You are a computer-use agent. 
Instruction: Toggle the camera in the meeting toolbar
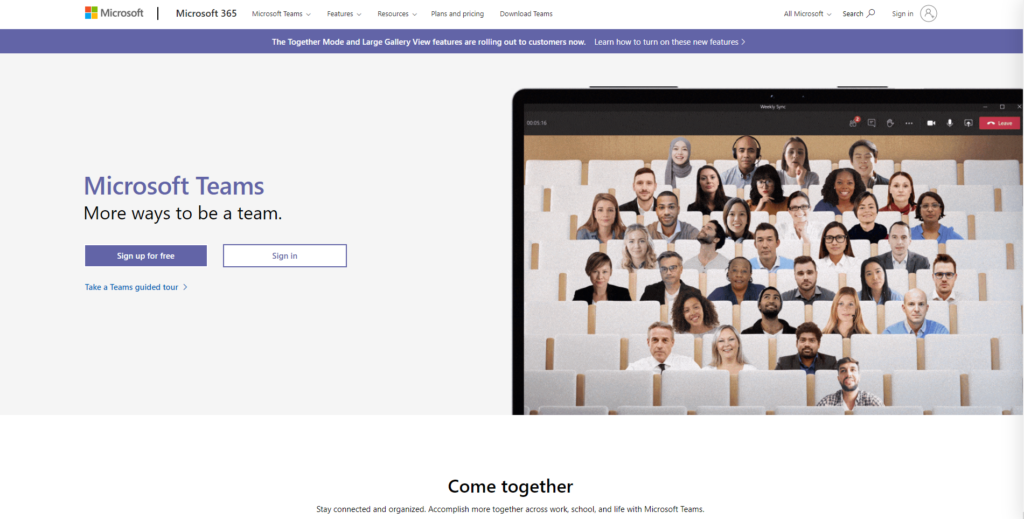point(931,123)
